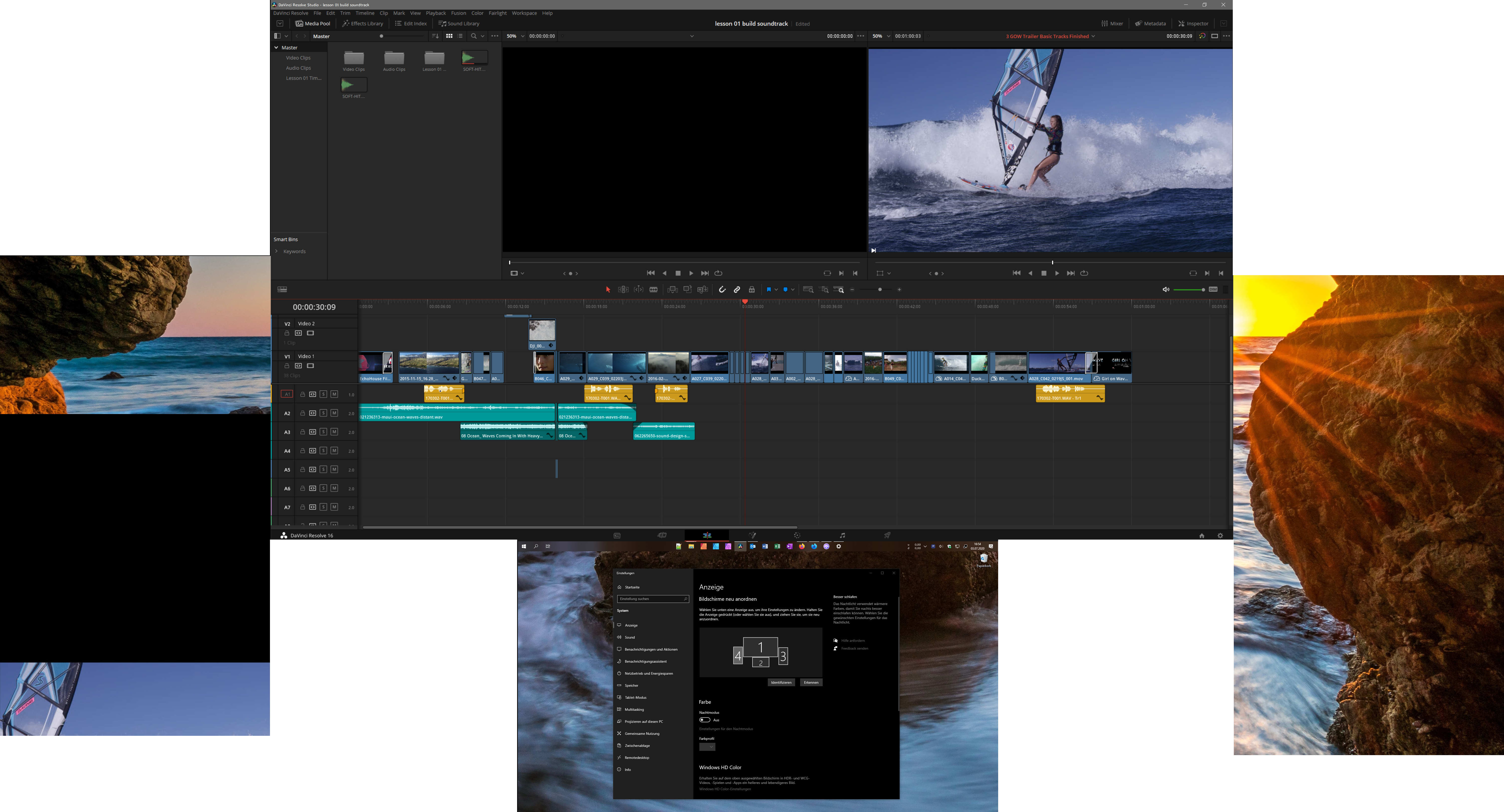1504x812 pixels.
Task: Click the Overwrite Clip edit icon
Action: coord(688,289)
